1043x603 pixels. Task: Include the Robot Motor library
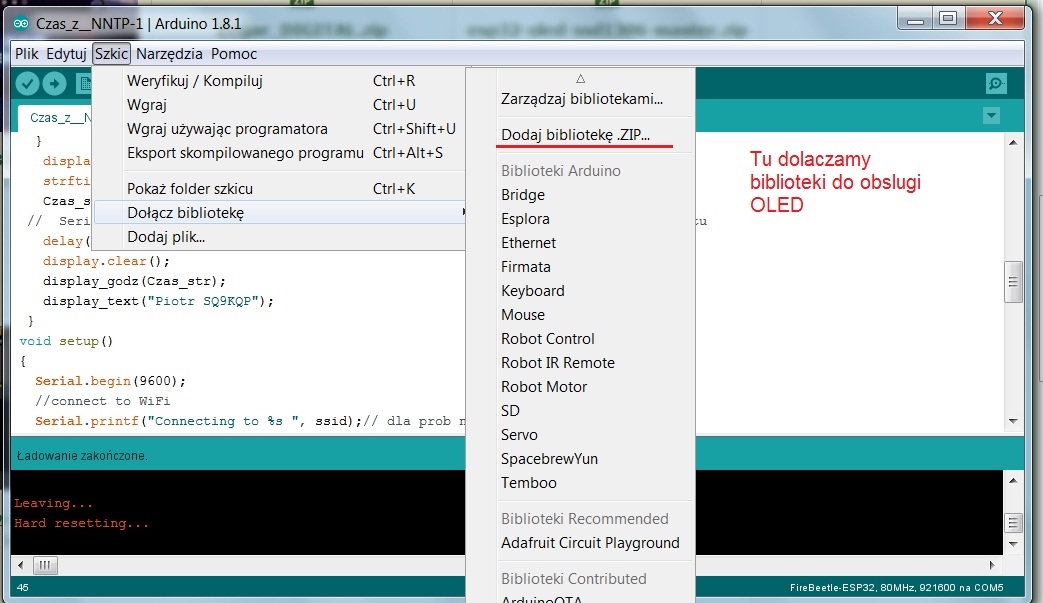tap(581, 386)
